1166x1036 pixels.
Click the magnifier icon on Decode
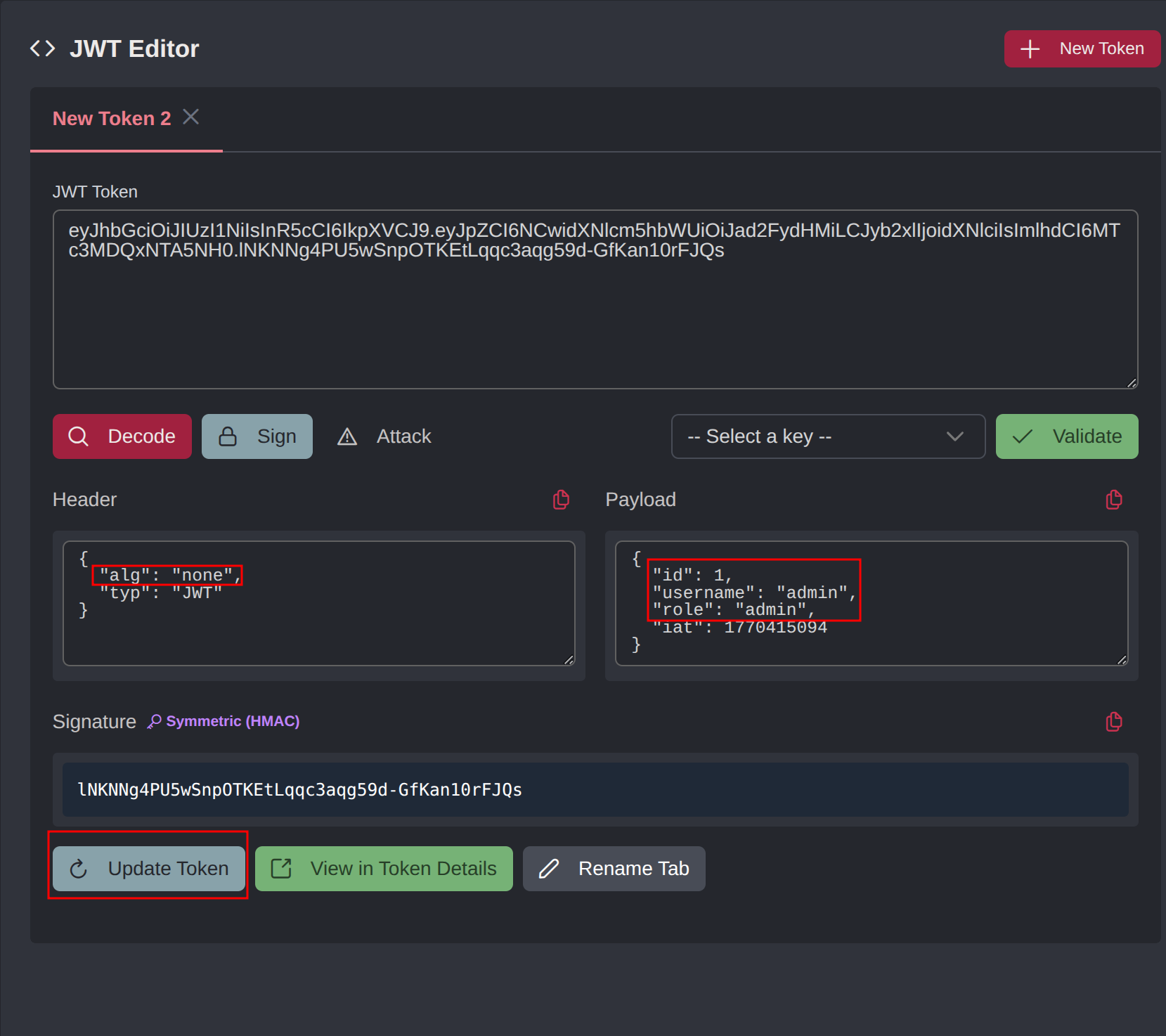[x=78, y=436]
